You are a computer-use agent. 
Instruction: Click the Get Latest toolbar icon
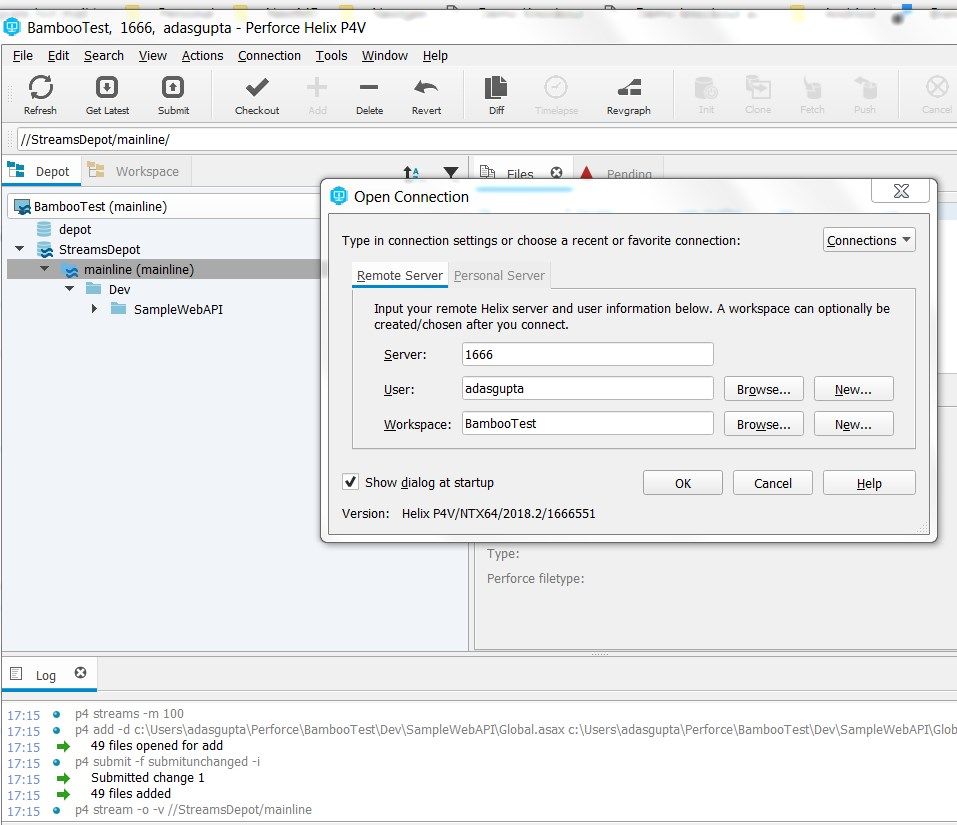107,87
